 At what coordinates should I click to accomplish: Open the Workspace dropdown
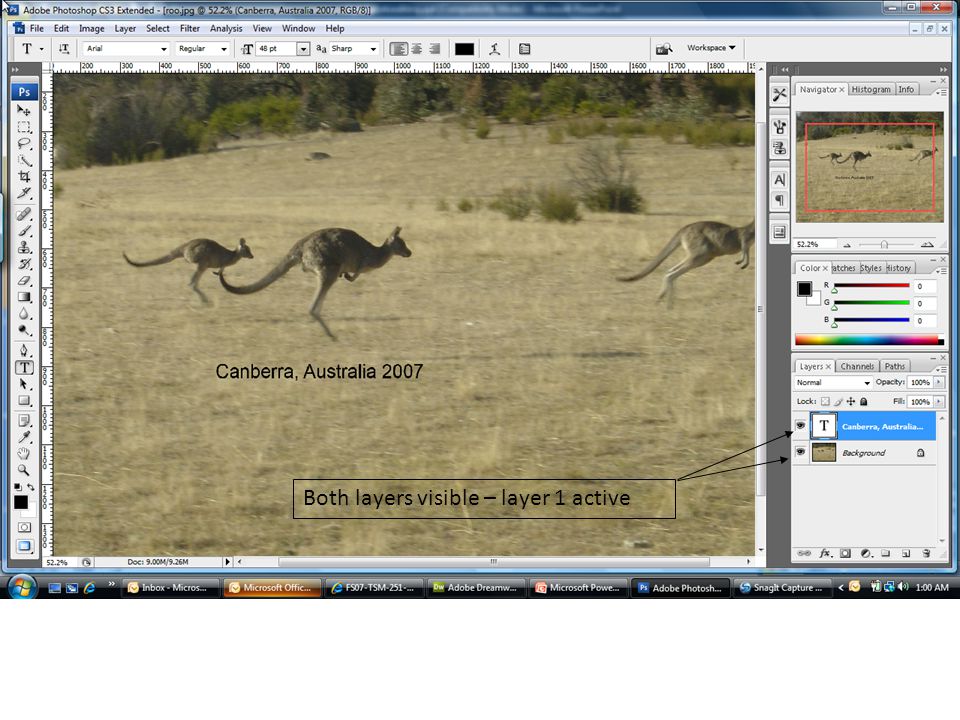click(711, 48)
